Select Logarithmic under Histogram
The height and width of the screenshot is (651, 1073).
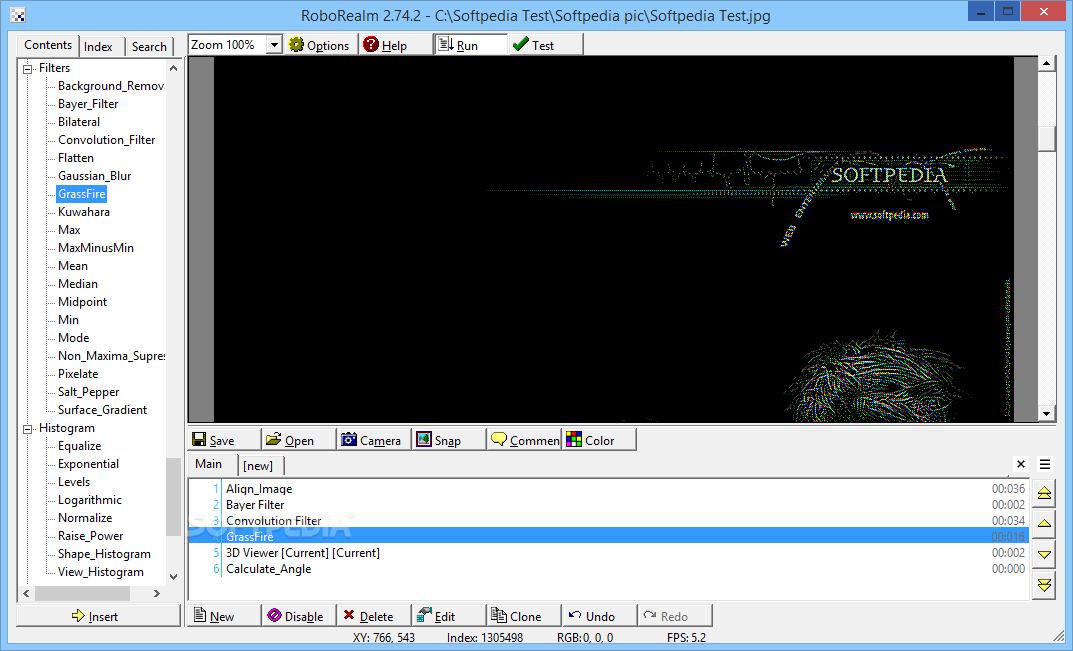pyautogui.click(x=90, y=500)
